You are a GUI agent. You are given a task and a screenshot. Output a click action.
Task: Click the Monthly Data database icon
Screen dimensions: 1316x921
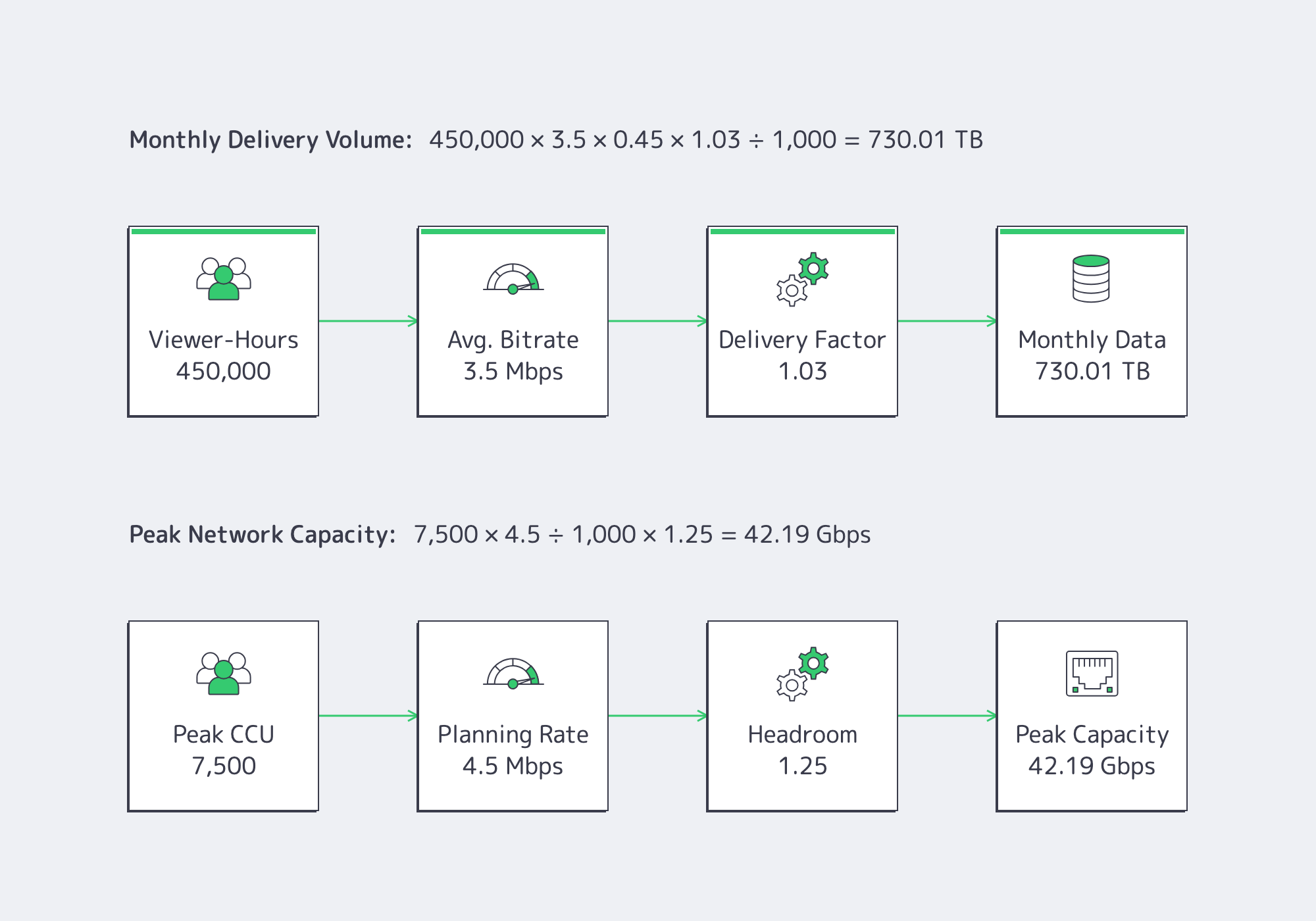[1091, 279]
